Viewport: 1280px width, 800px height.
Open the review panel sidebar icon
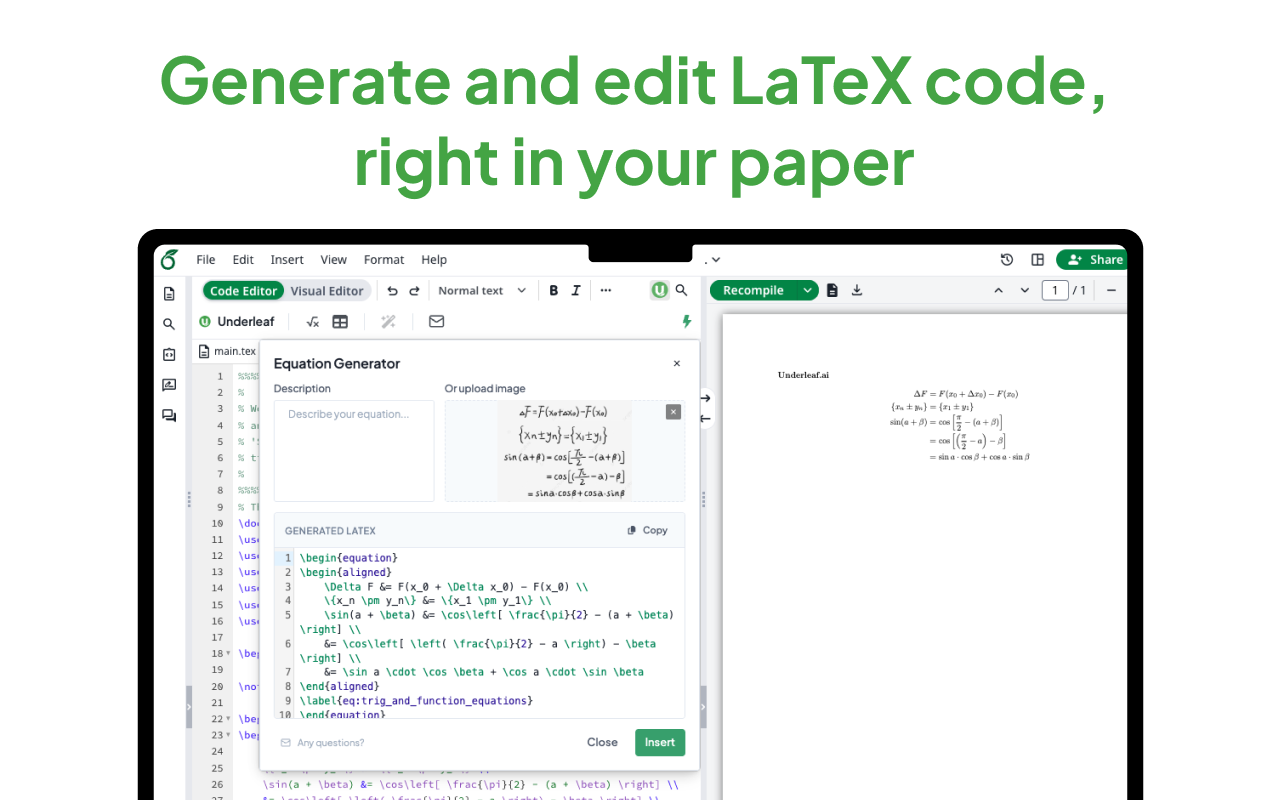169,385
